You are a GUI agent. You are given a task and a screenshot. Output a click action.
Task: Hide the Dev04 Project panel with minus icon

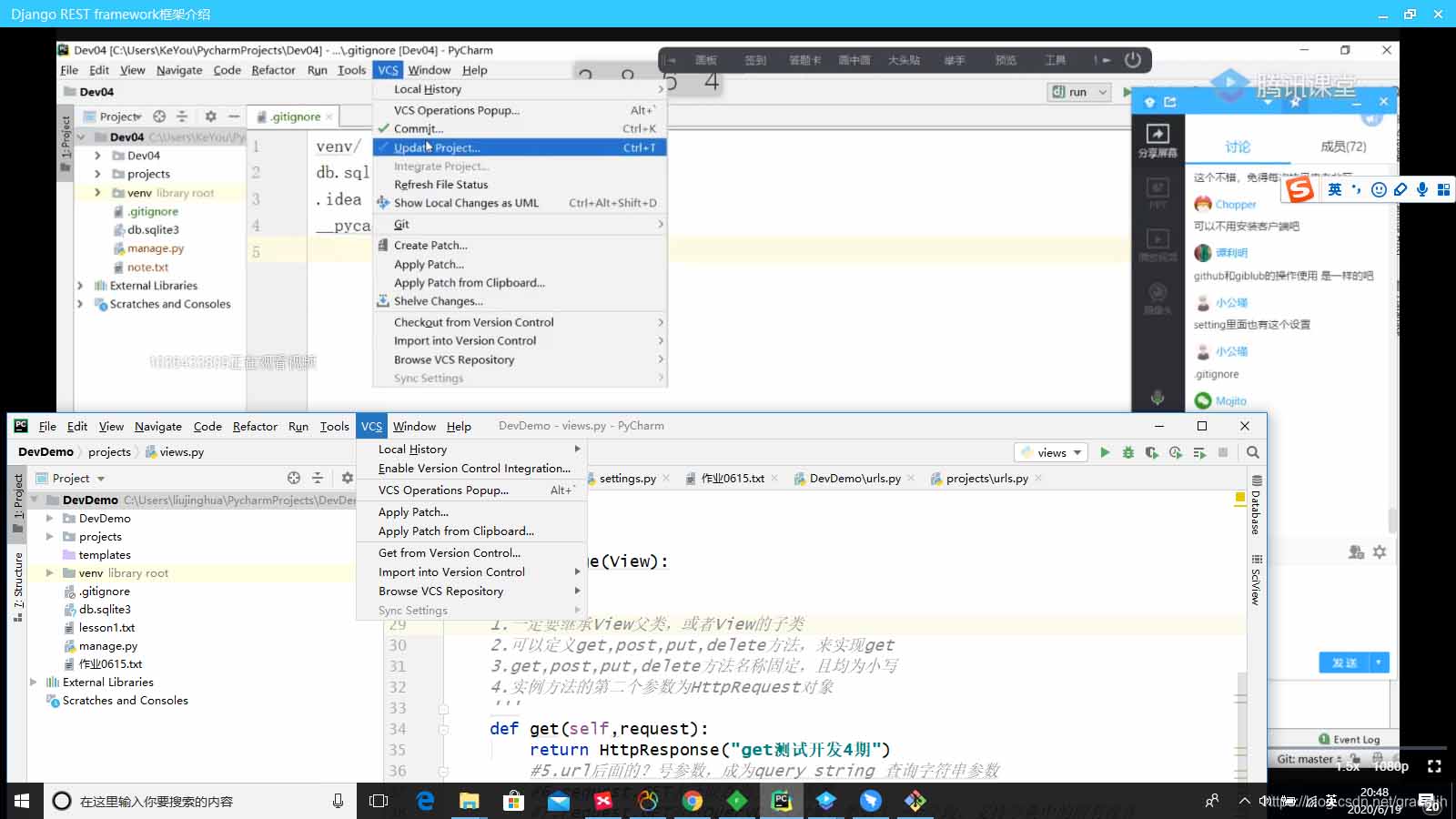234,116
